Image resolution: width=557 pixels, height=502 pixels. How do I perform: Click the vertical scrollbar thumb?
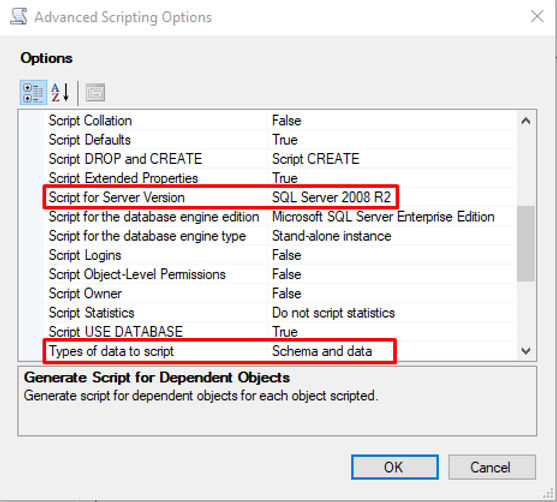point(526,244)
